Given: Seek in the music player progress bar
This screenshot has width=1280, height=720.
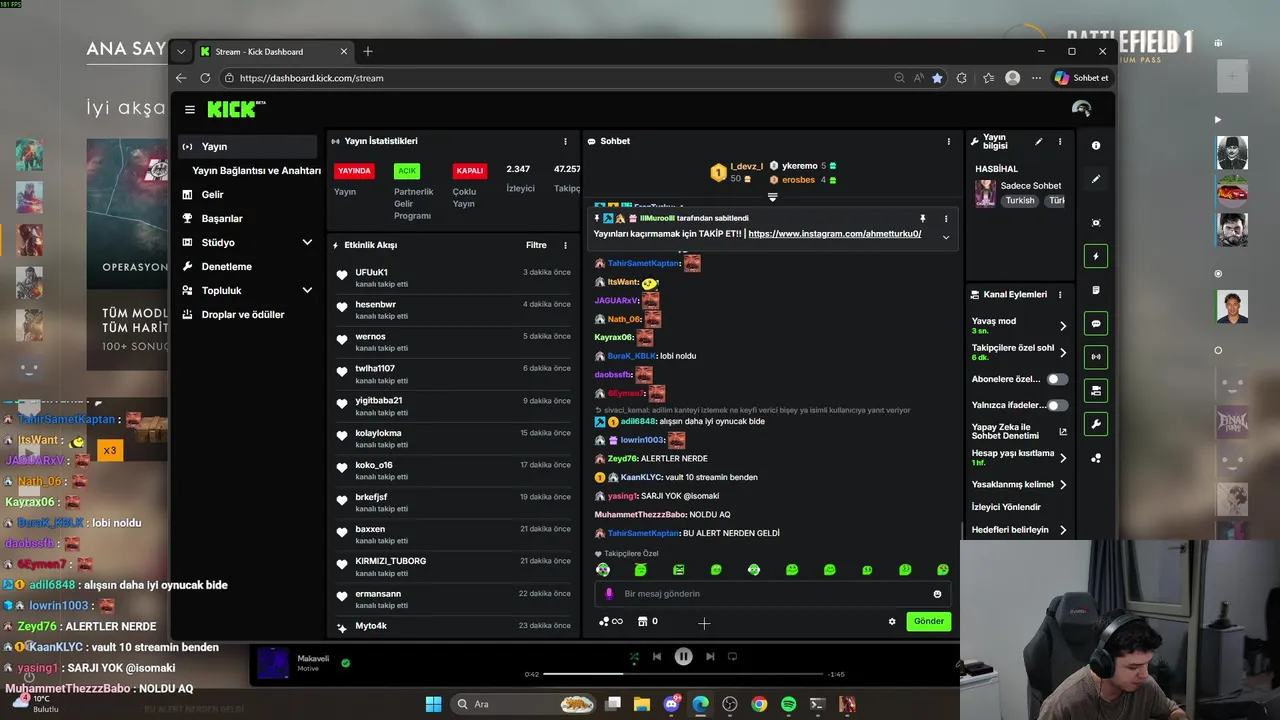Looking at the screenshot, I should [683, 674].
